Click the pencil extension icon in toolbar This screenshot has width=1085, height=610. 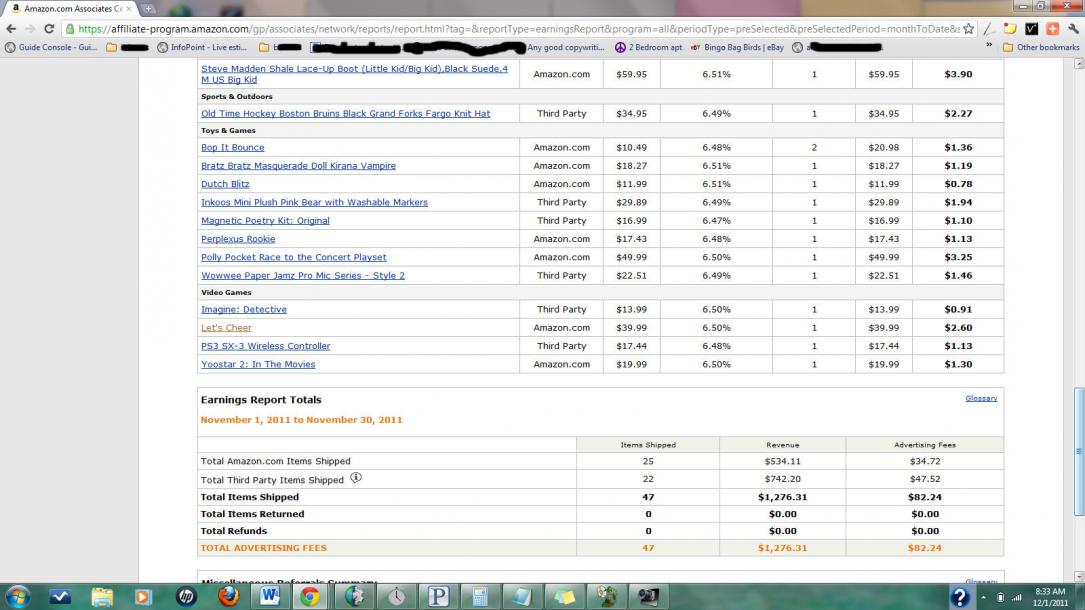pyautogui.click(x=990, y=29)
